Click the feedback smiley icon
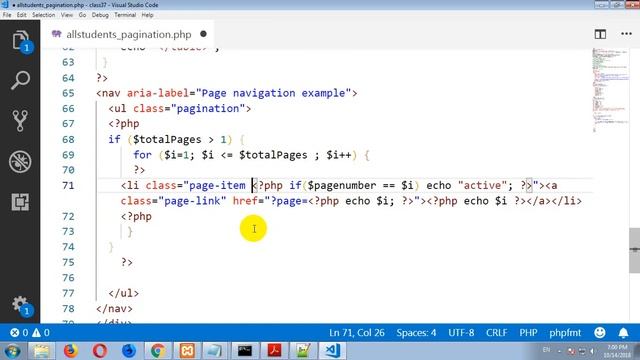640x360 pixels. [600, 333]
